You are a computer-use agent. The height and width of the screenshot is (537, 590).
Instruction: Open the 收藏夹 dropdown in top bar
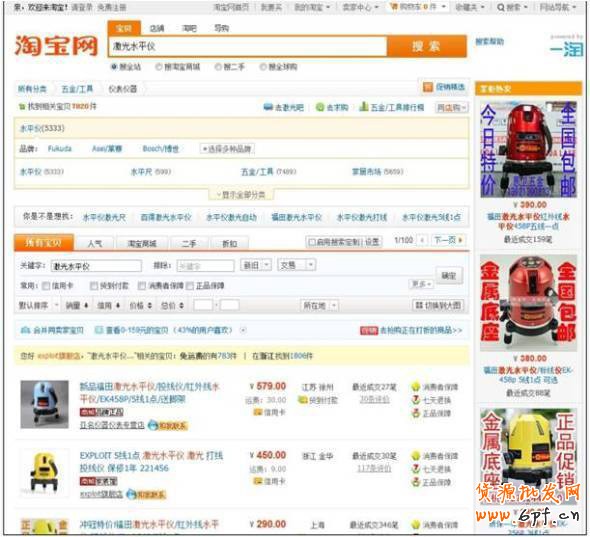[x=470, y=7]
